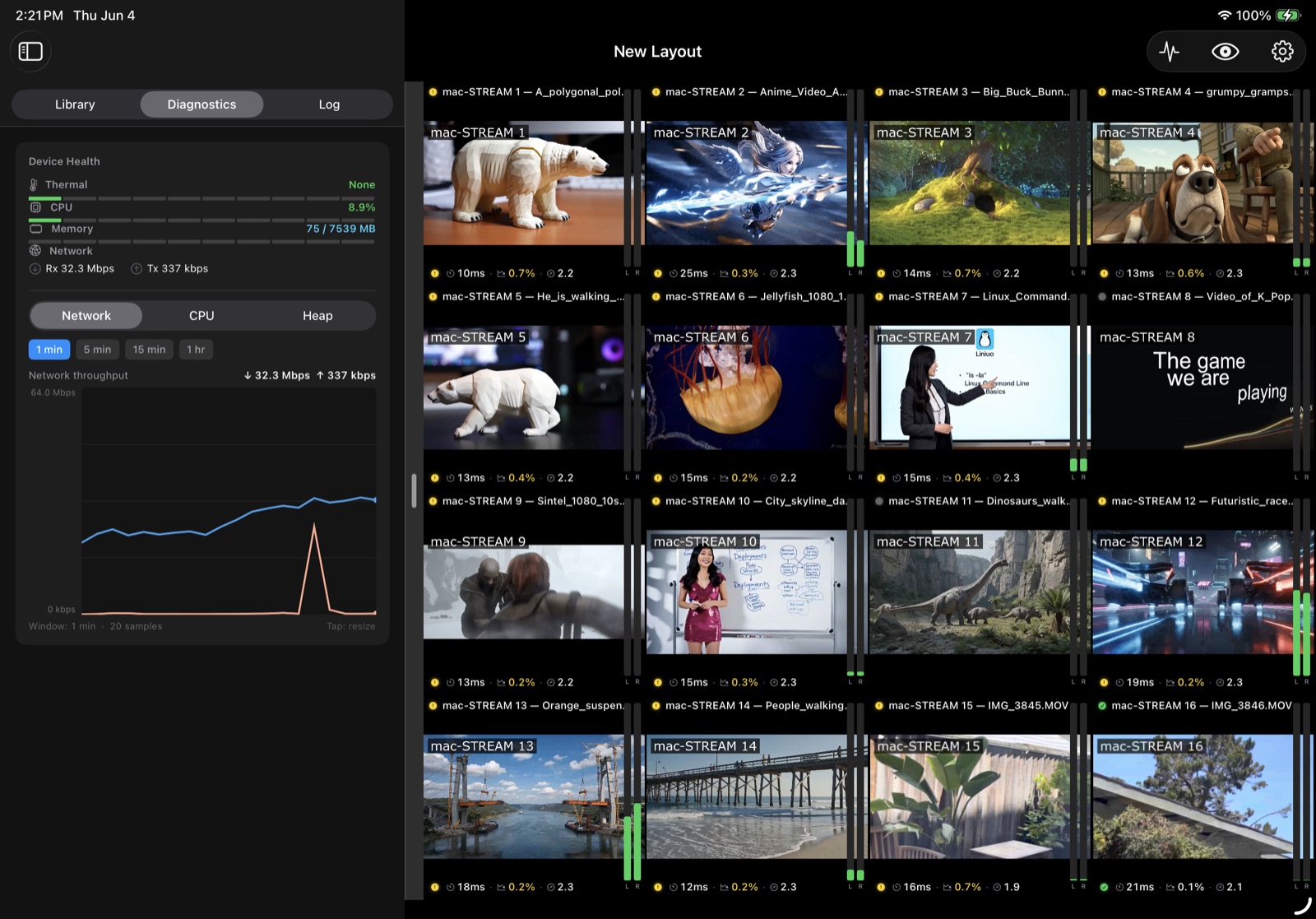The width and height of the screenshot is (1316, 919).
Task: Select the 15 min time window
Action: (149, 350)
